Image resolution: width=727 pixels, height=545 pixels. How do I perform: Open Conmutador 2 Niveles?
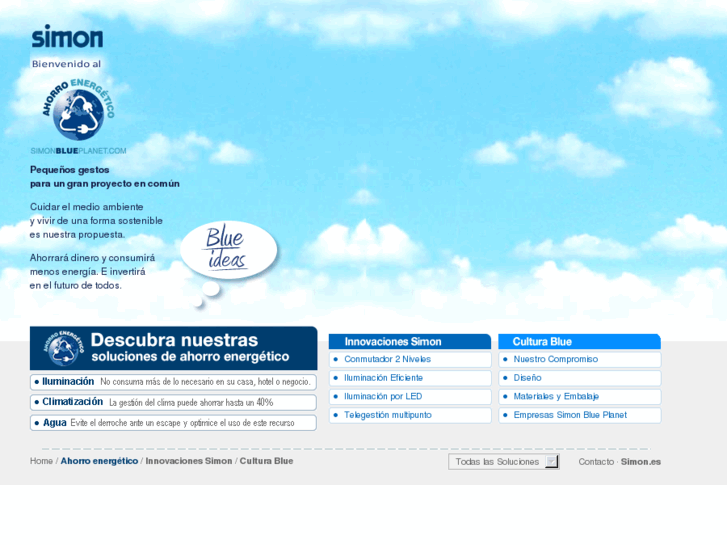pyautogui.click(x=410, y=359)
